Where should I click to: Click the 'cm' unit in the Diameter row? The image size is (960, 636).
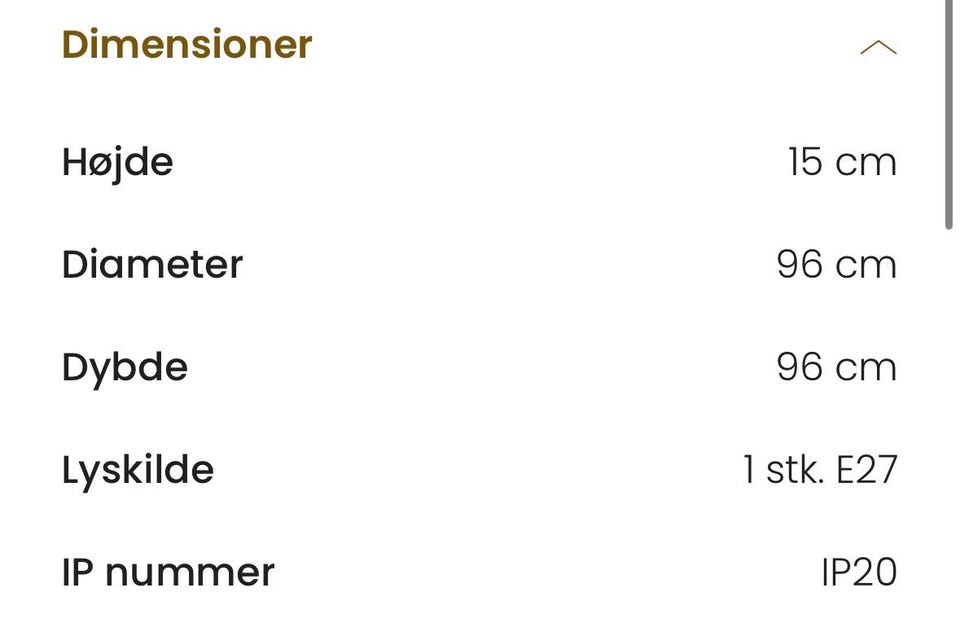[x=866, y=265]
